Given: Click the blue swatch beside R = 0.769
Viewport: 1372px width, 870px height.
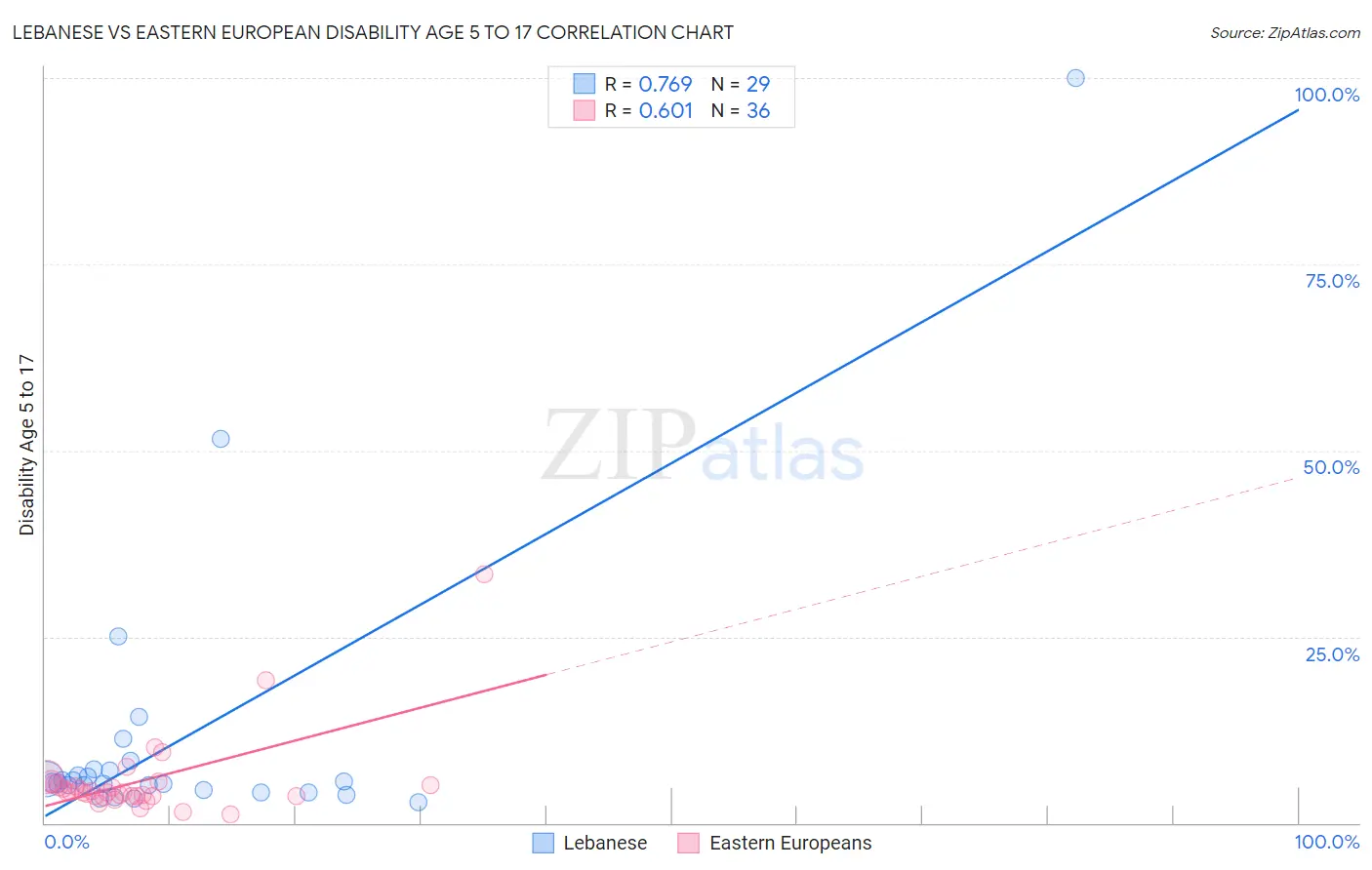Looking at the screenshot, I should [x=584, y=84].
